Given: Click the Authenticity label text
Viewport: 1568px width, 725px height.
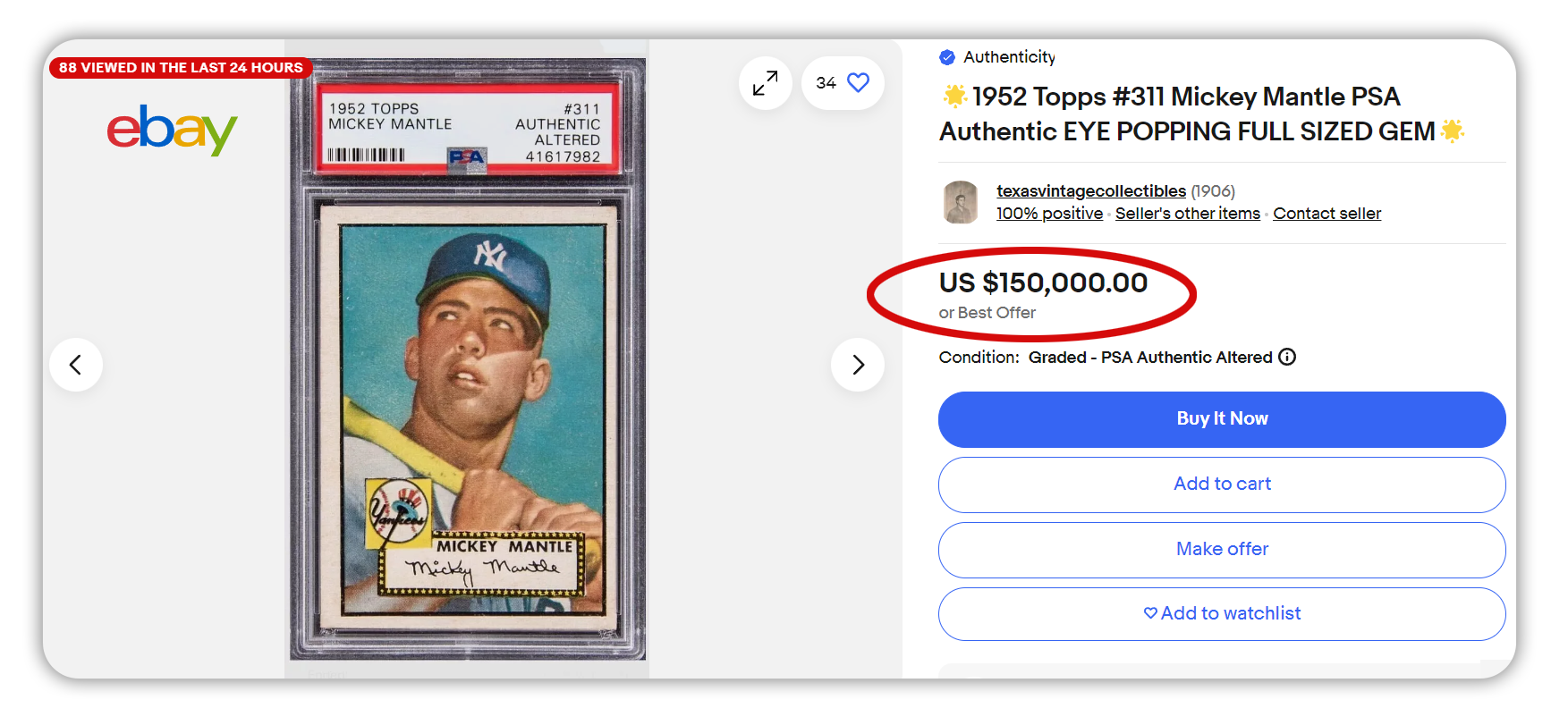Looking at the screenshot, I should tap(1009, 57).
